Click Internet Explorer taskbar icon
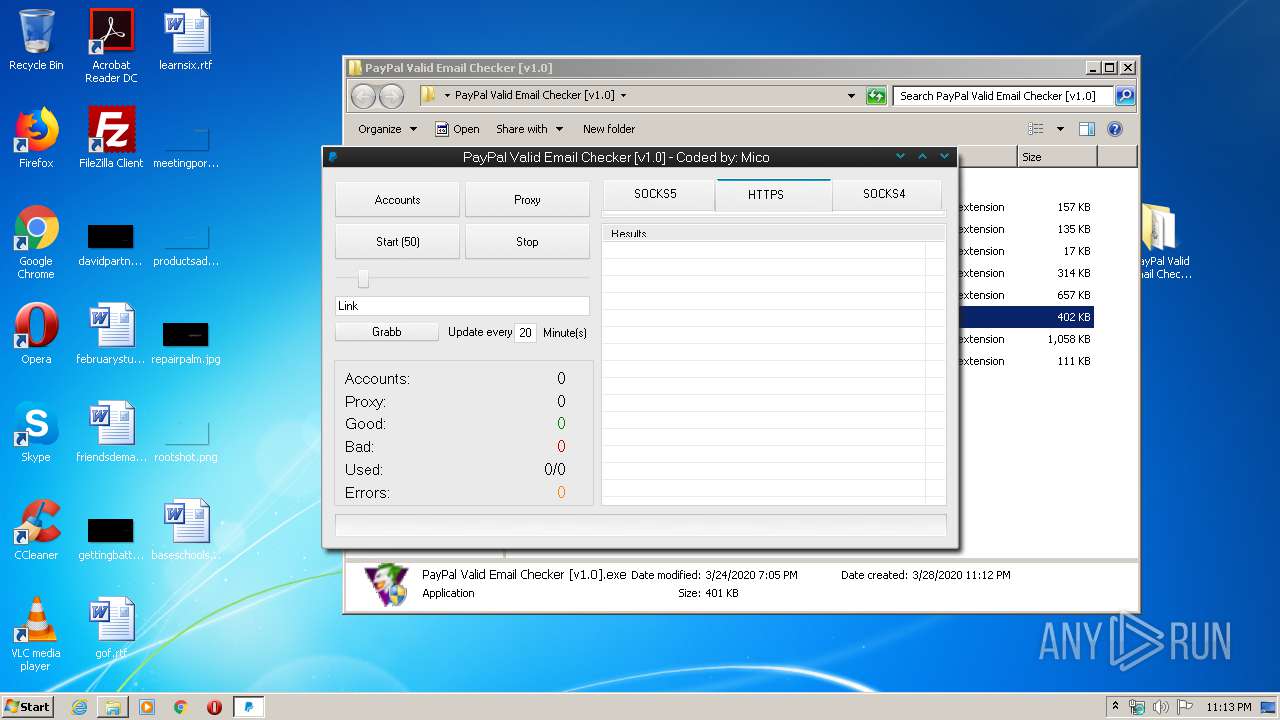Image resolution: width=1280 pixels, height=720 pixels. tap(79, 707)
